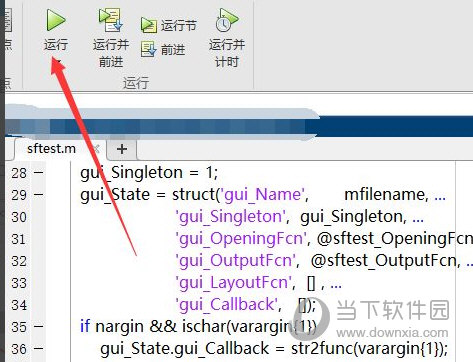This screenshot has width=473, height=362.
Task: Click the green Run (运行) play icon
Action: tap(56, 20)
